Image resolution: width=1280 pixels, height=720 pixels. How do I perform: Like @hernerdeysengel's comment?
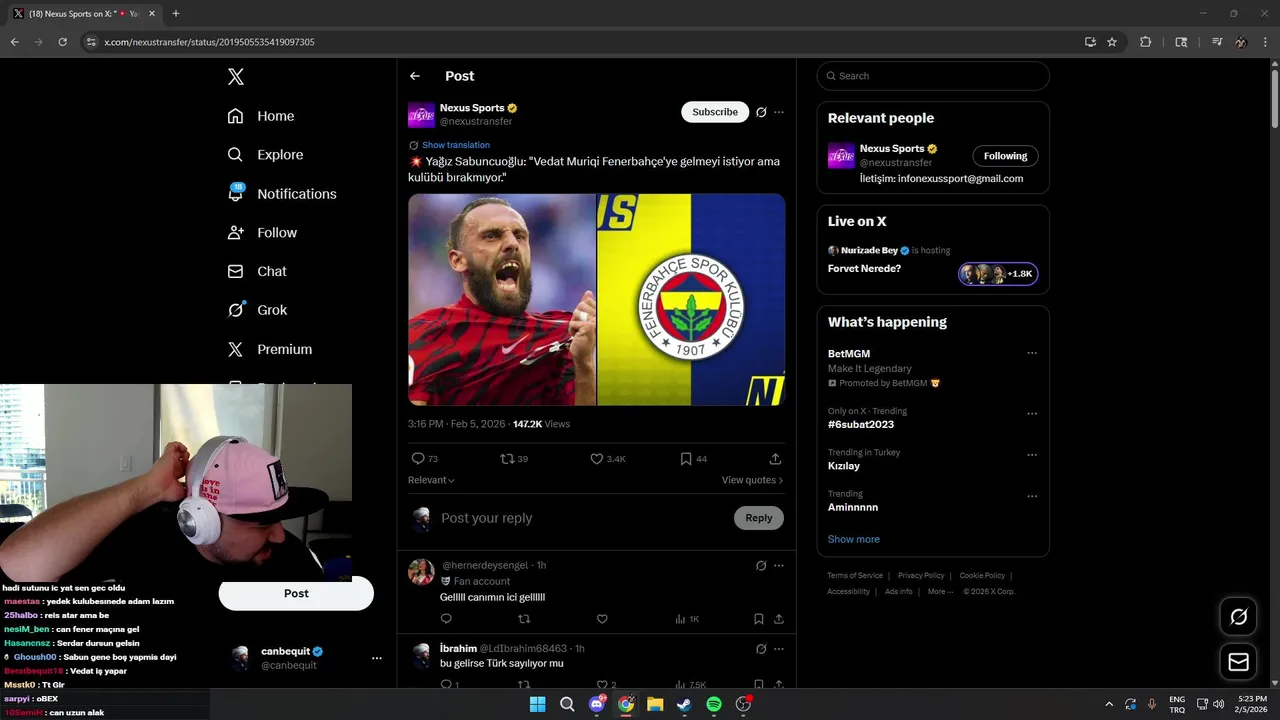[x=602, y=619]
